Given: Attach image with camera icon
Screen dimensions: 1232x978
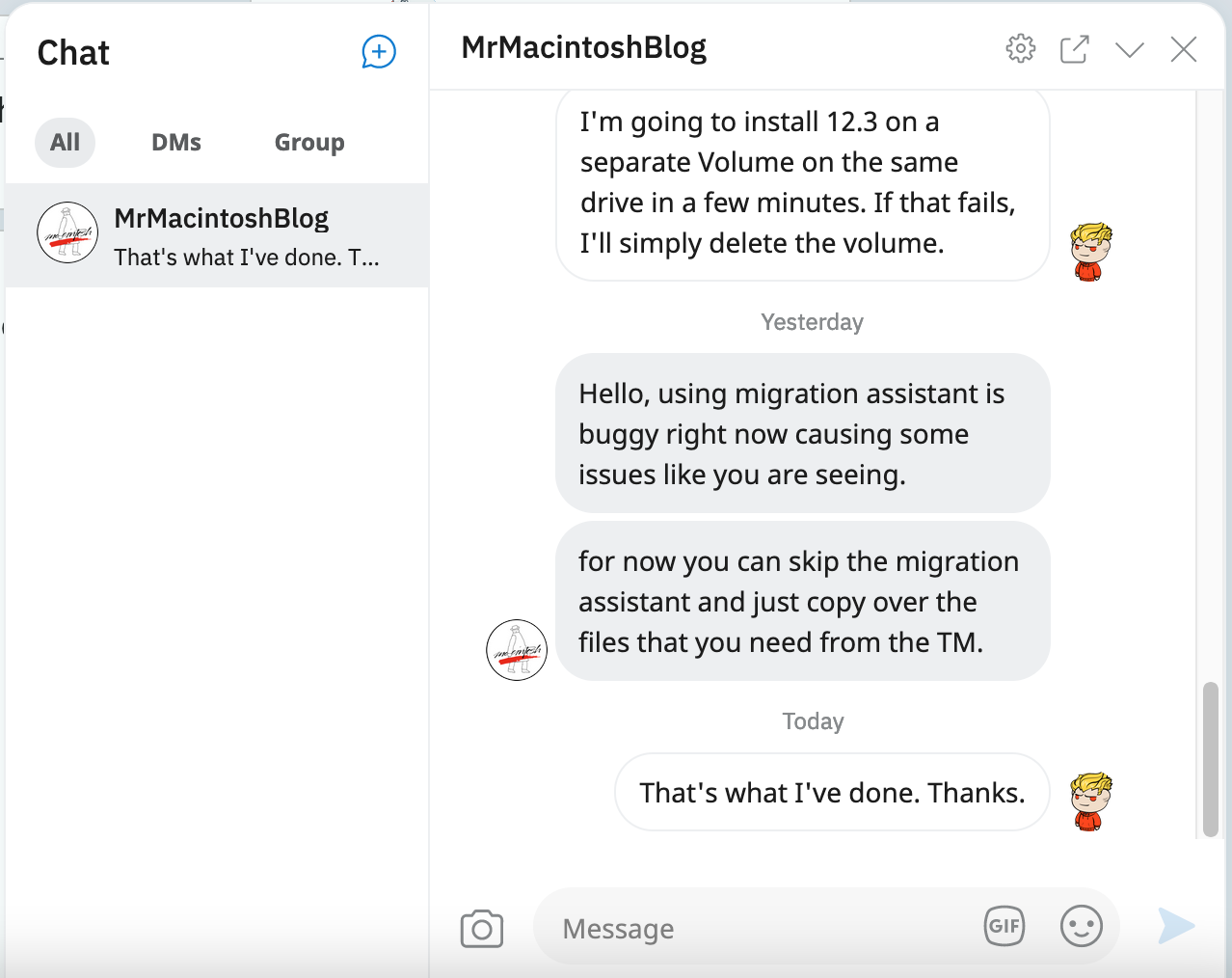Looking at the screenshot, I should [482, 929].
